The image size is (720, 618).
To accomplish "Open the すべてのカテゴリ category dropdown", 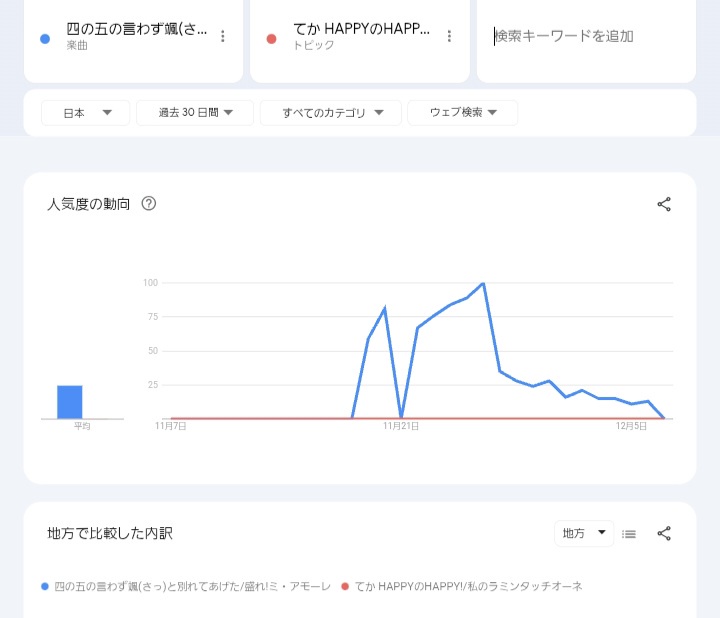I will pos(331,113).
